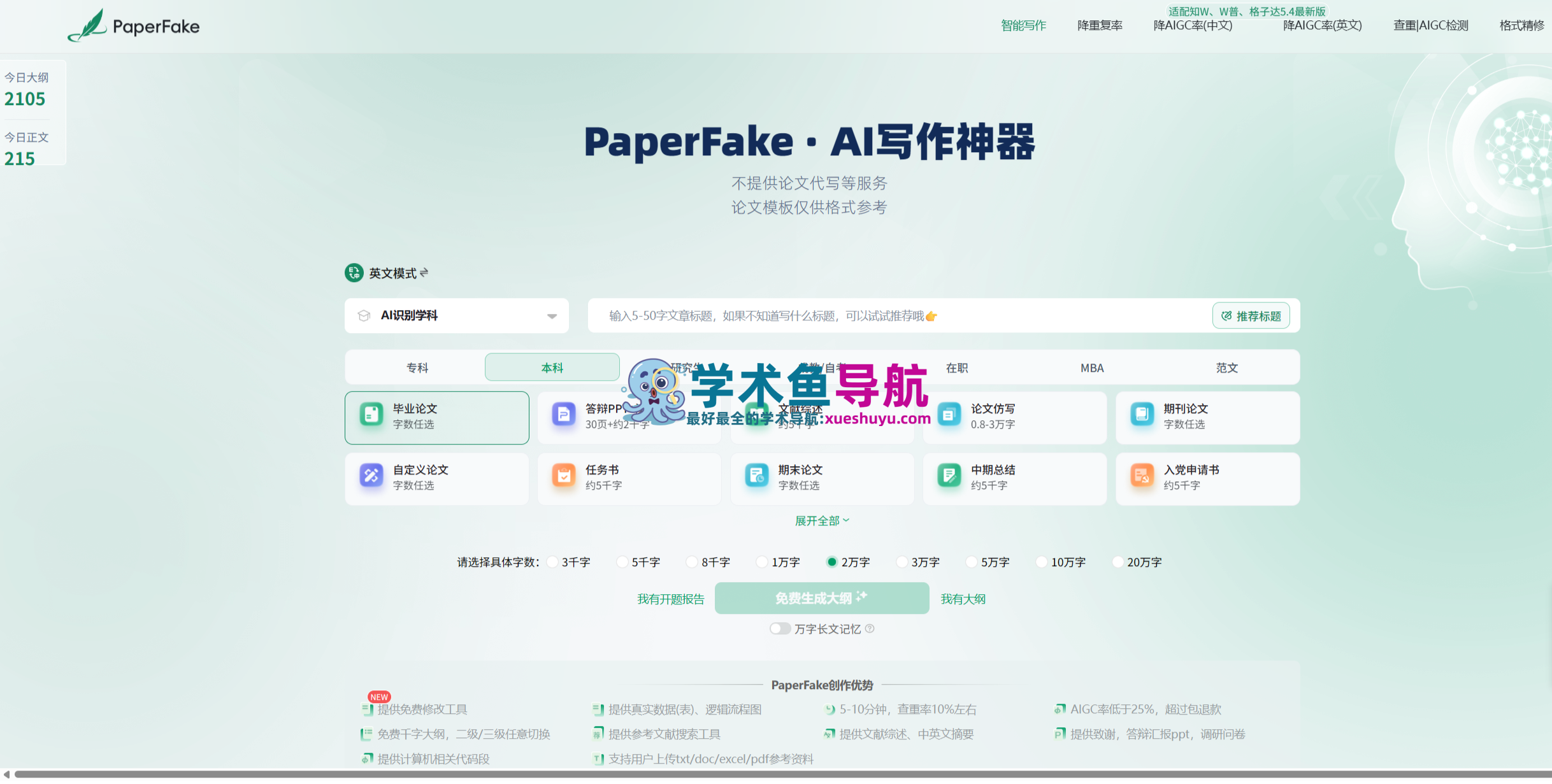Click the 自定义论文 card icon

[x=371, y=476]
